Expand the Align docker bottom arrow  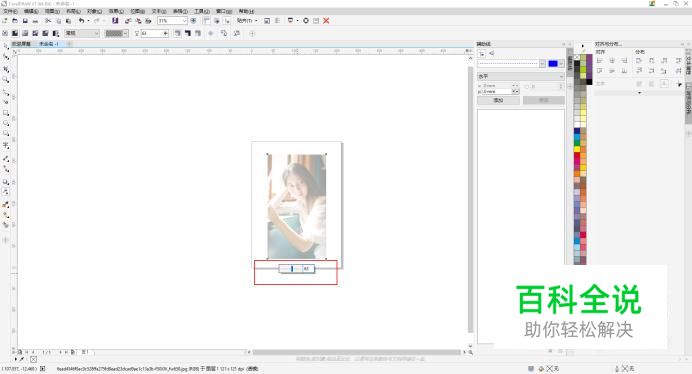pyautogui.click(x=639, y=93)
